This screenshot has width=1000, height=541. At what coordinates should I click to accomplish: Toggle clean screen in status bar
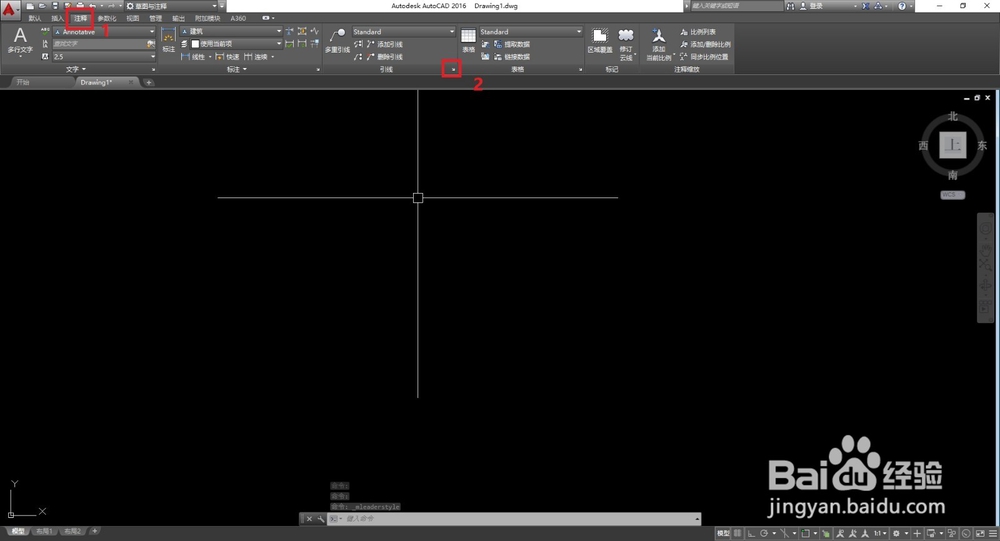(980, 533)
